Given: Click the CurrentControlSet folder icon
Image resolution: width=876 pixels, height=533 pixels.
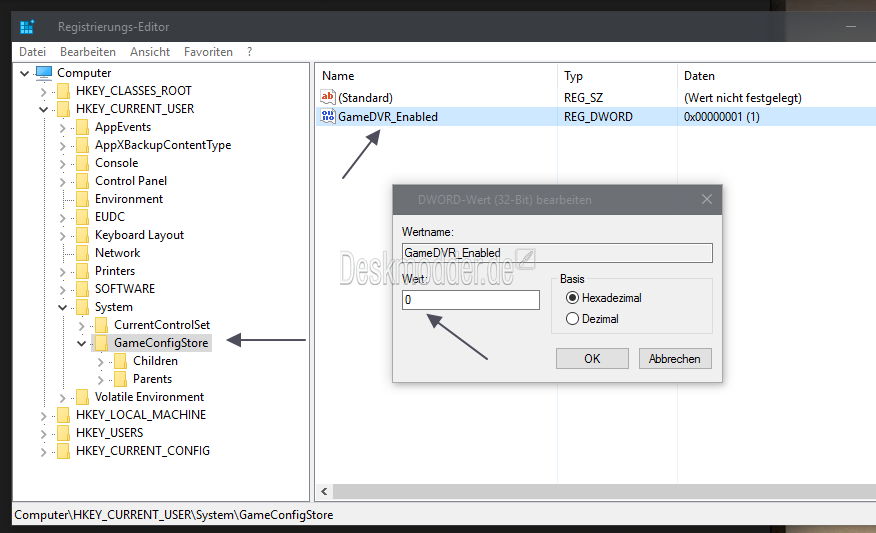Looking at the screenshot, I should click(x=102, y=325).
